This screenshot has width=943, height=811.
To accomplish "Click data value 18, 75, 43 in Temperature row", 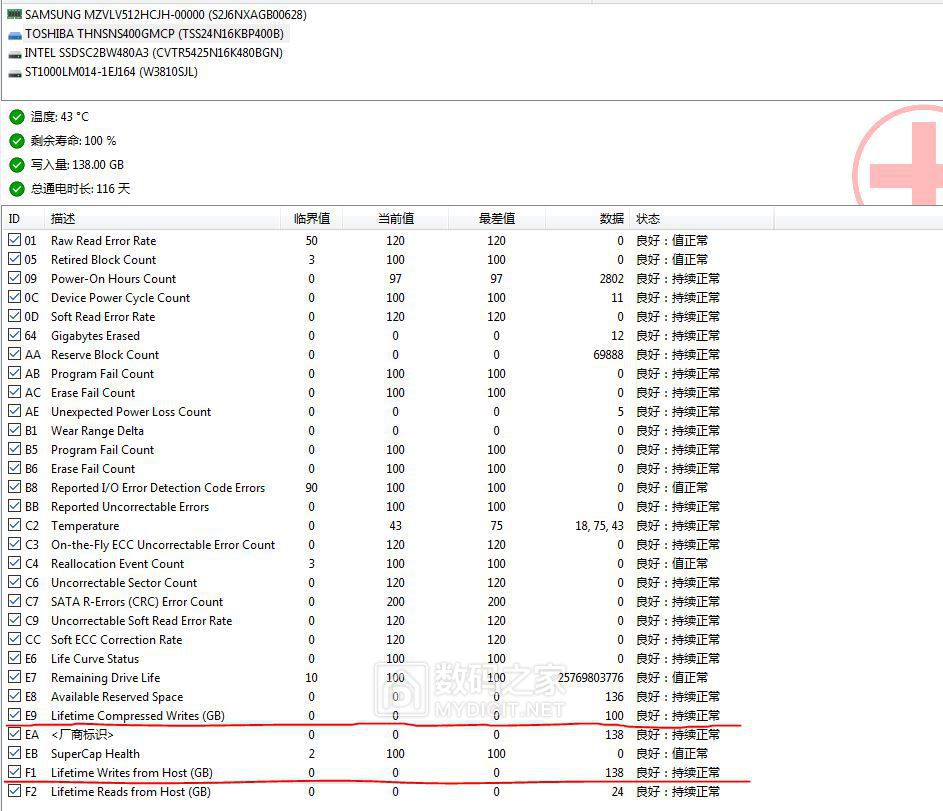I will tap(600, 526).
